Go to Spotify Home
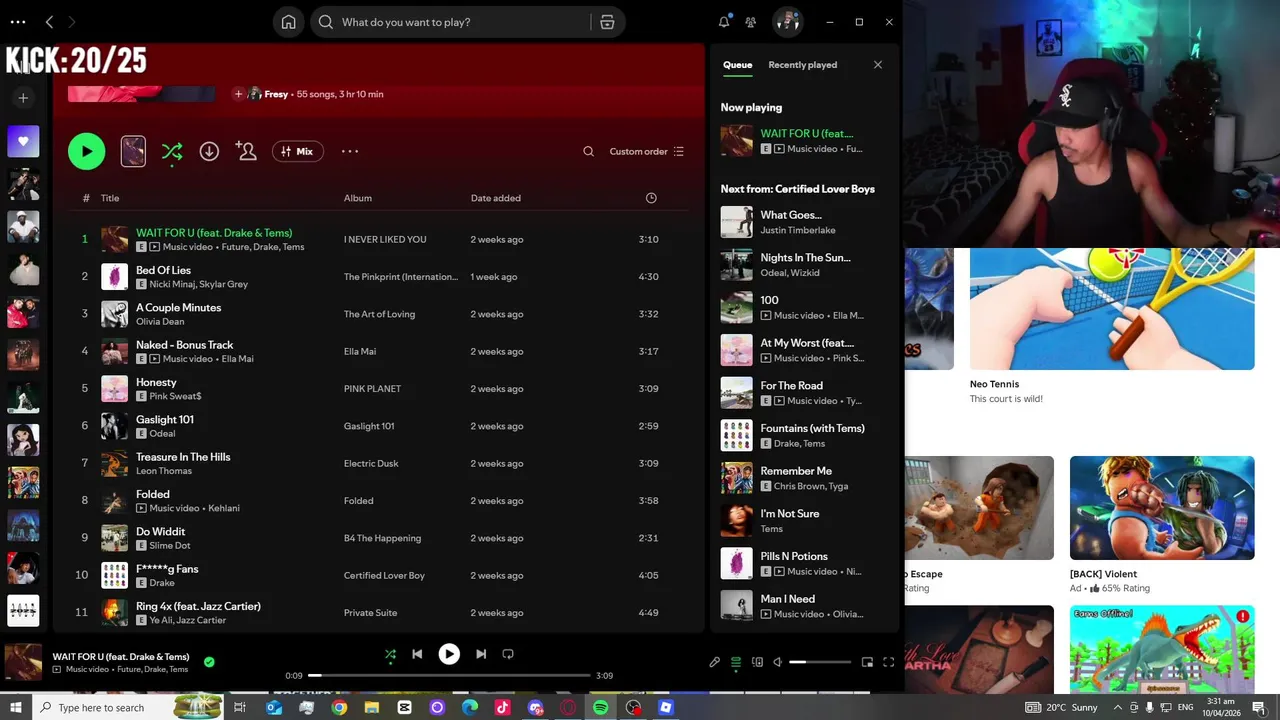The width and height of the screenshot is (1280, 720). (x=288, y=22)
